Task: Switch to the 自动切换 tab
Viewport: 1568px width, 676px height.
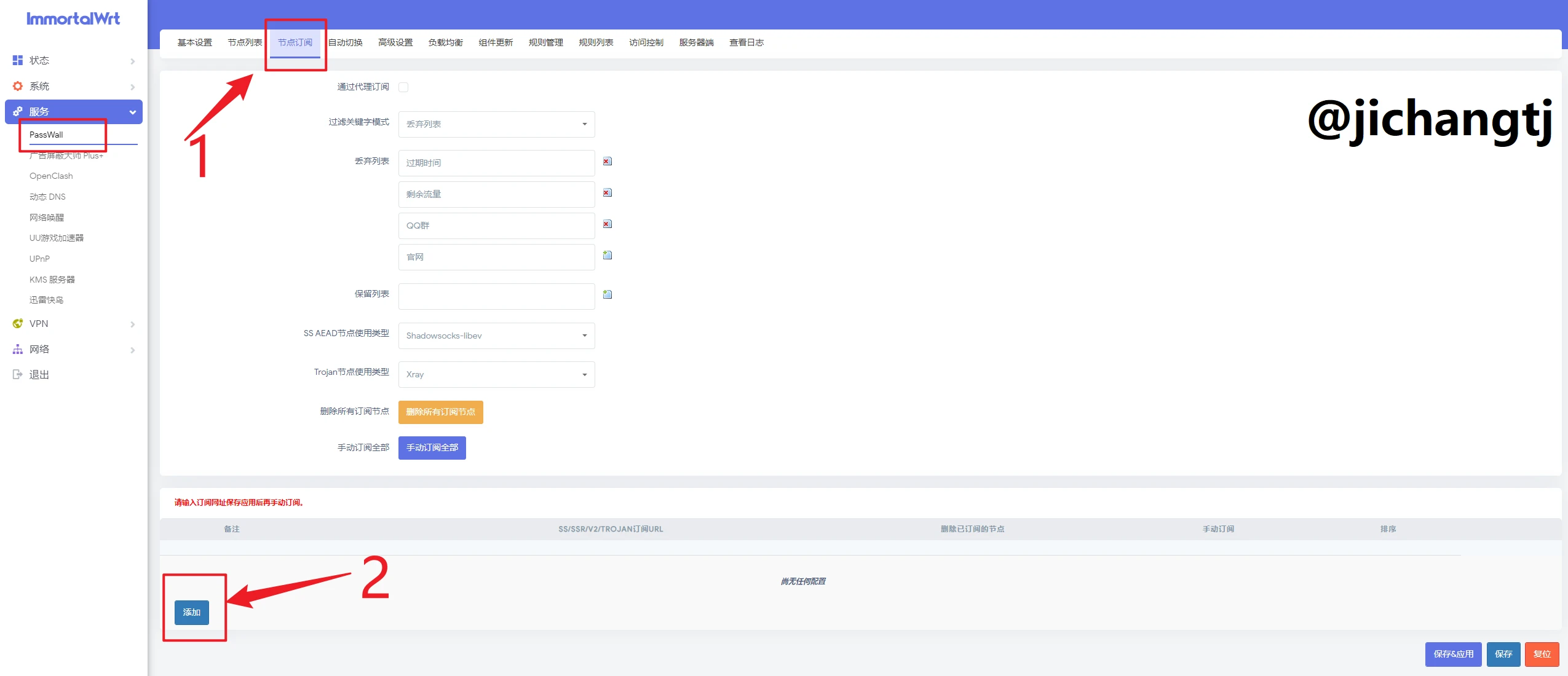Action: click(346, 42)
